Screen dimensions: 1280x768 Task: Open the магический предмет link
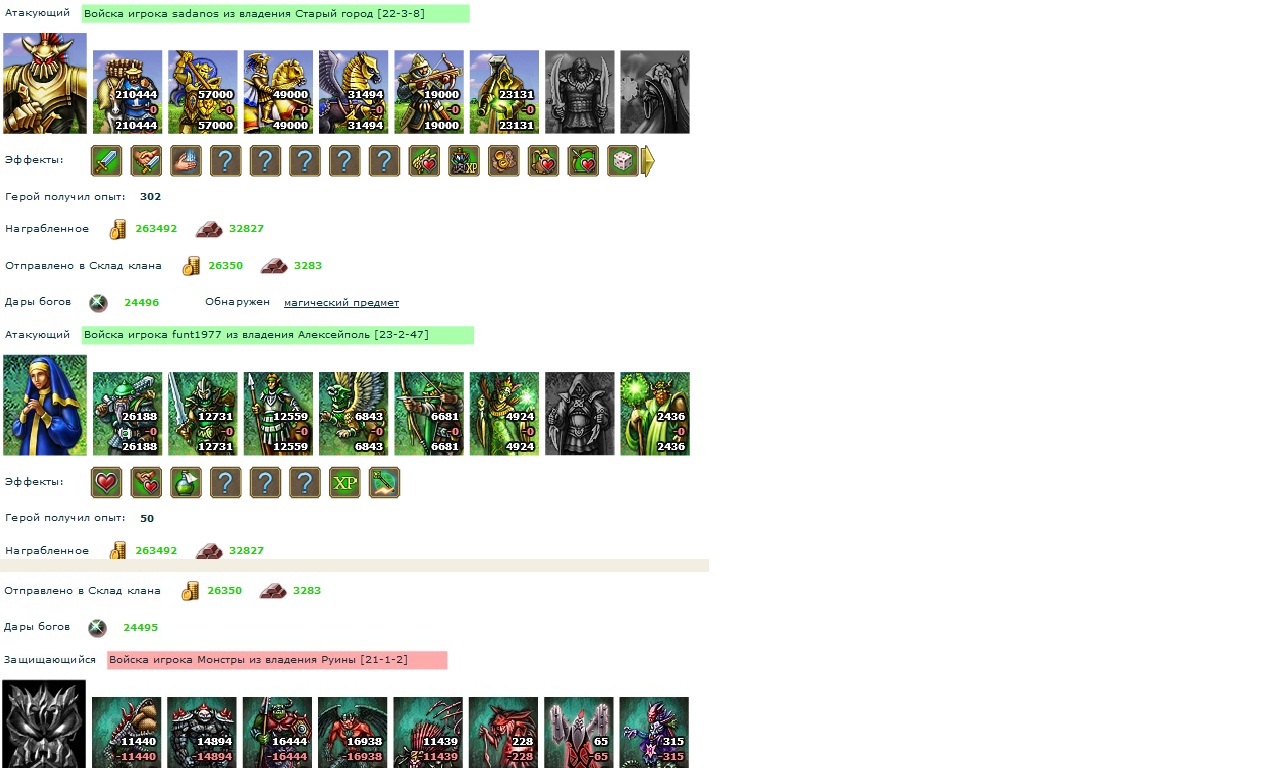click(x=341, y=303)
